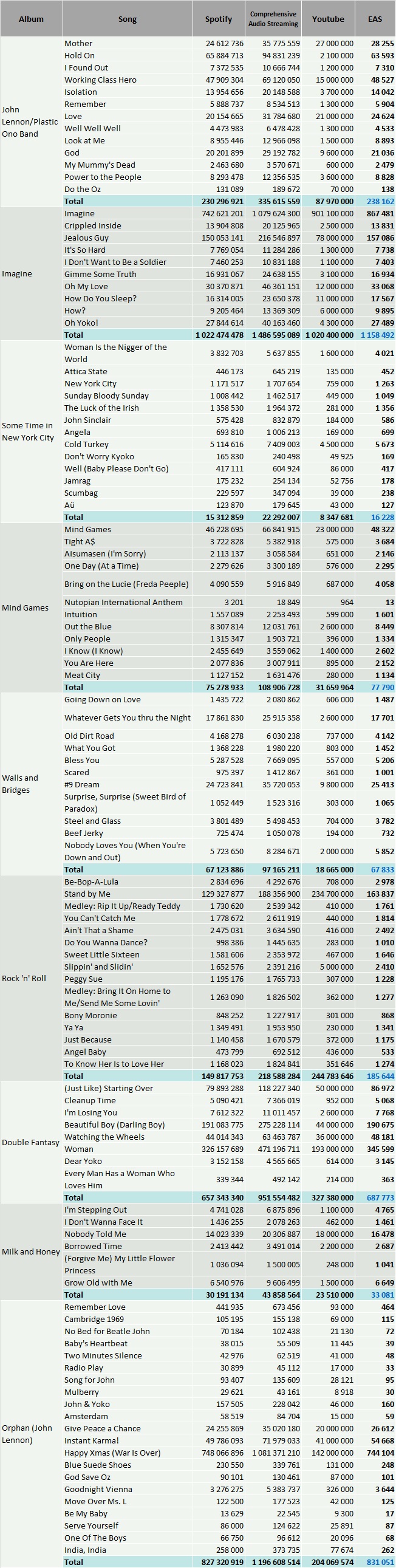396x1568 pixels.
Task: Select the song Slippin' and Slidin'
Action: pyautogui.click(x=98, y=967)
